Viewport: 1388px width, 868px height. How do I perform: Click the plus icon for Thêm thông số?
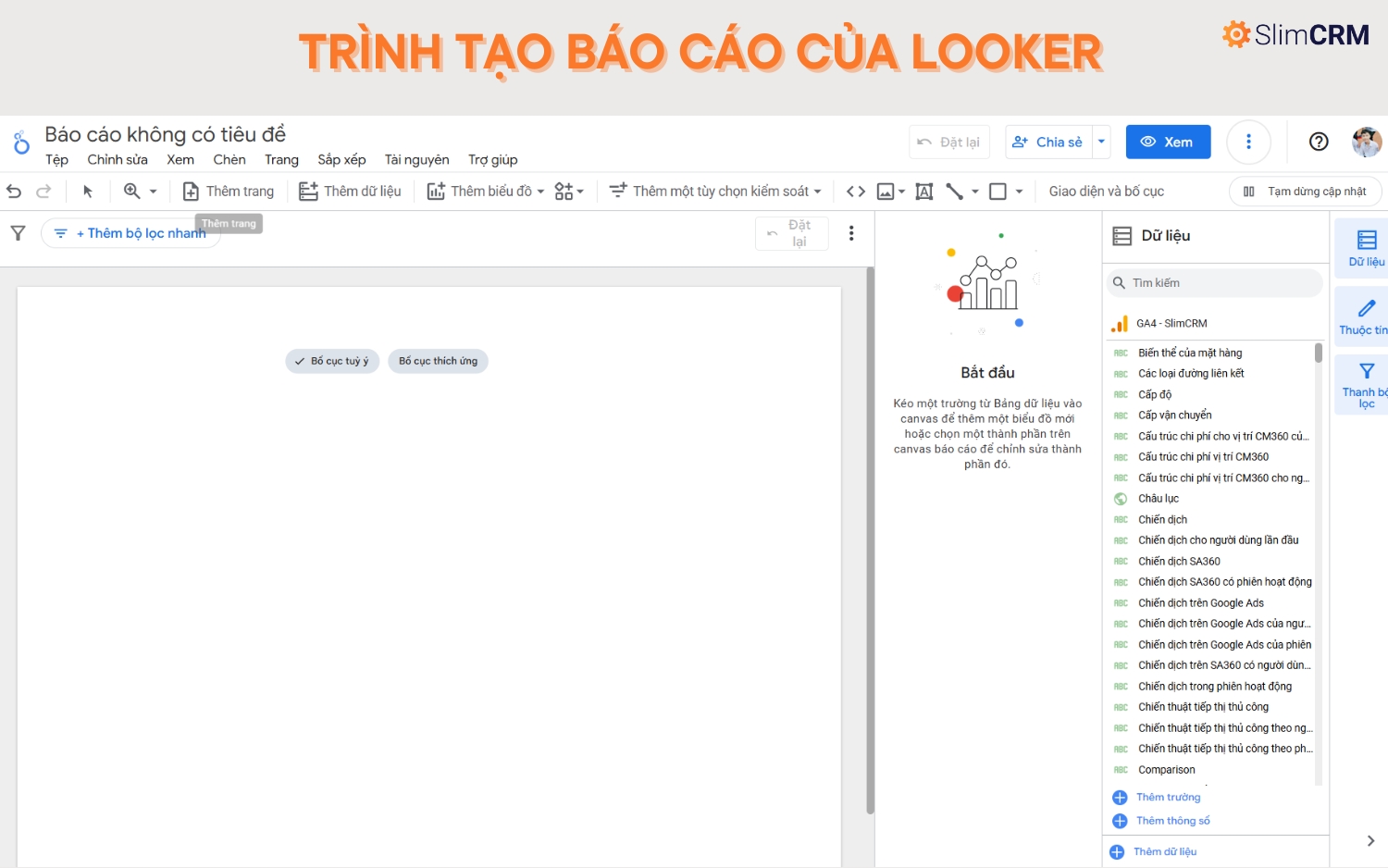tap(1120, 821)
